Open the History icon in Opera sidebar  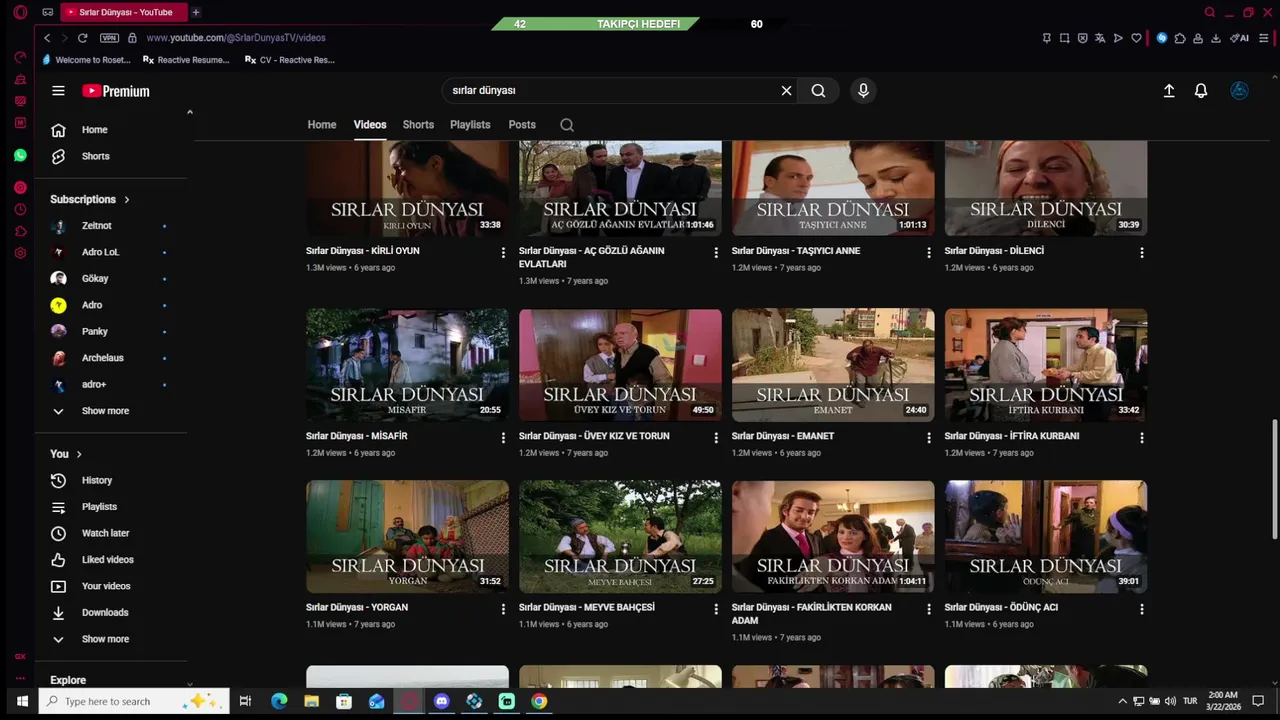coord(20,209)
